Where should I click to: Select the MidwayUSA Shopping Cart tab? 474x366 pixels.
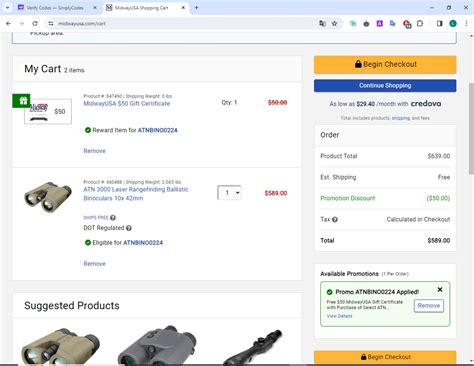pyautogui.click(x=142, y=8)
